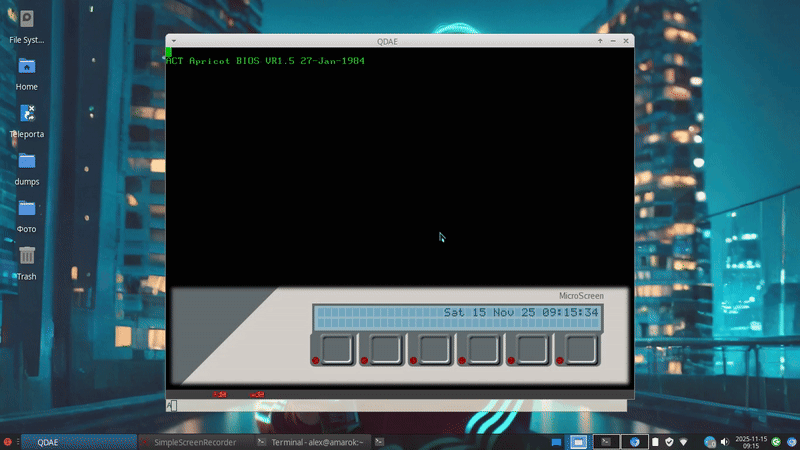Click the second terminal taskbar icon
The height and width of the screenshot is (450, 800).
click(379, 442)
